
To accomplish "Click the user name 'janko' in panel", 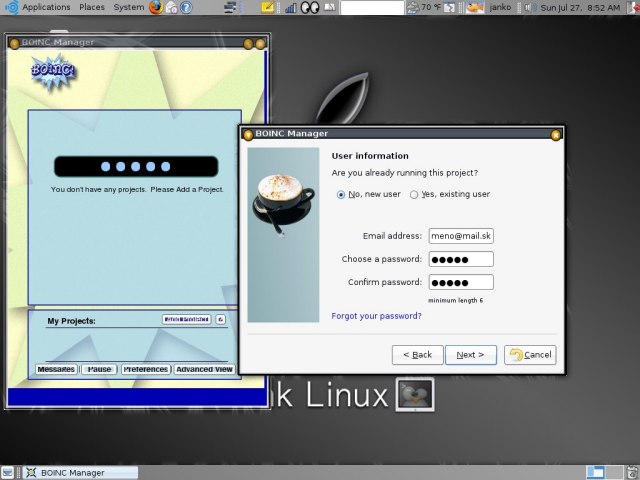I will pyautogui.click(x=500, y=7).
